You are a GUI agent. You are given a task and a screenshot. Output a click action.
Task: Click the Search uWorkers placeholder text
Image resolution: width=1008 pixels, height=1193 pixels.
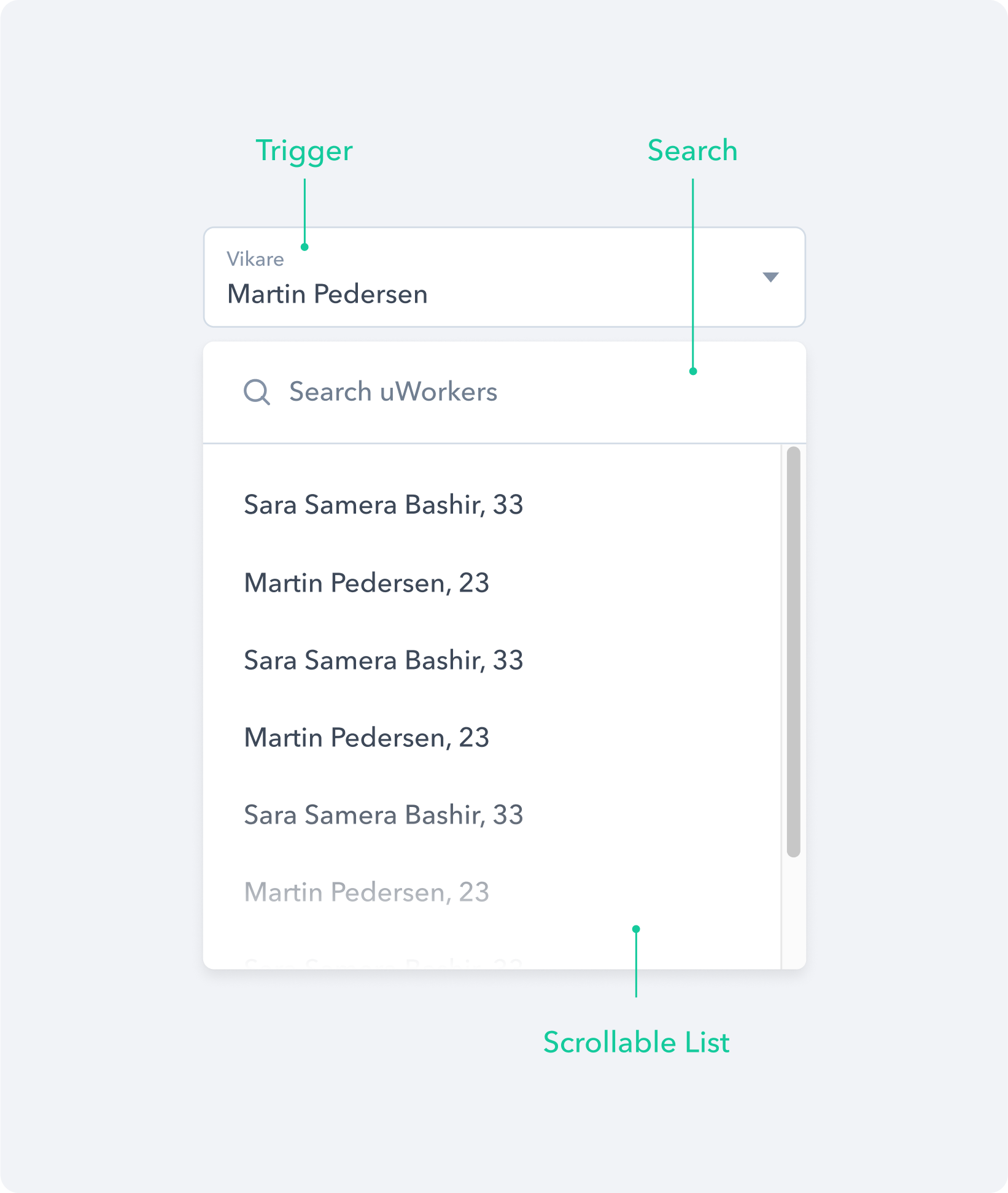pyautogui.click(x=394, y=391)
